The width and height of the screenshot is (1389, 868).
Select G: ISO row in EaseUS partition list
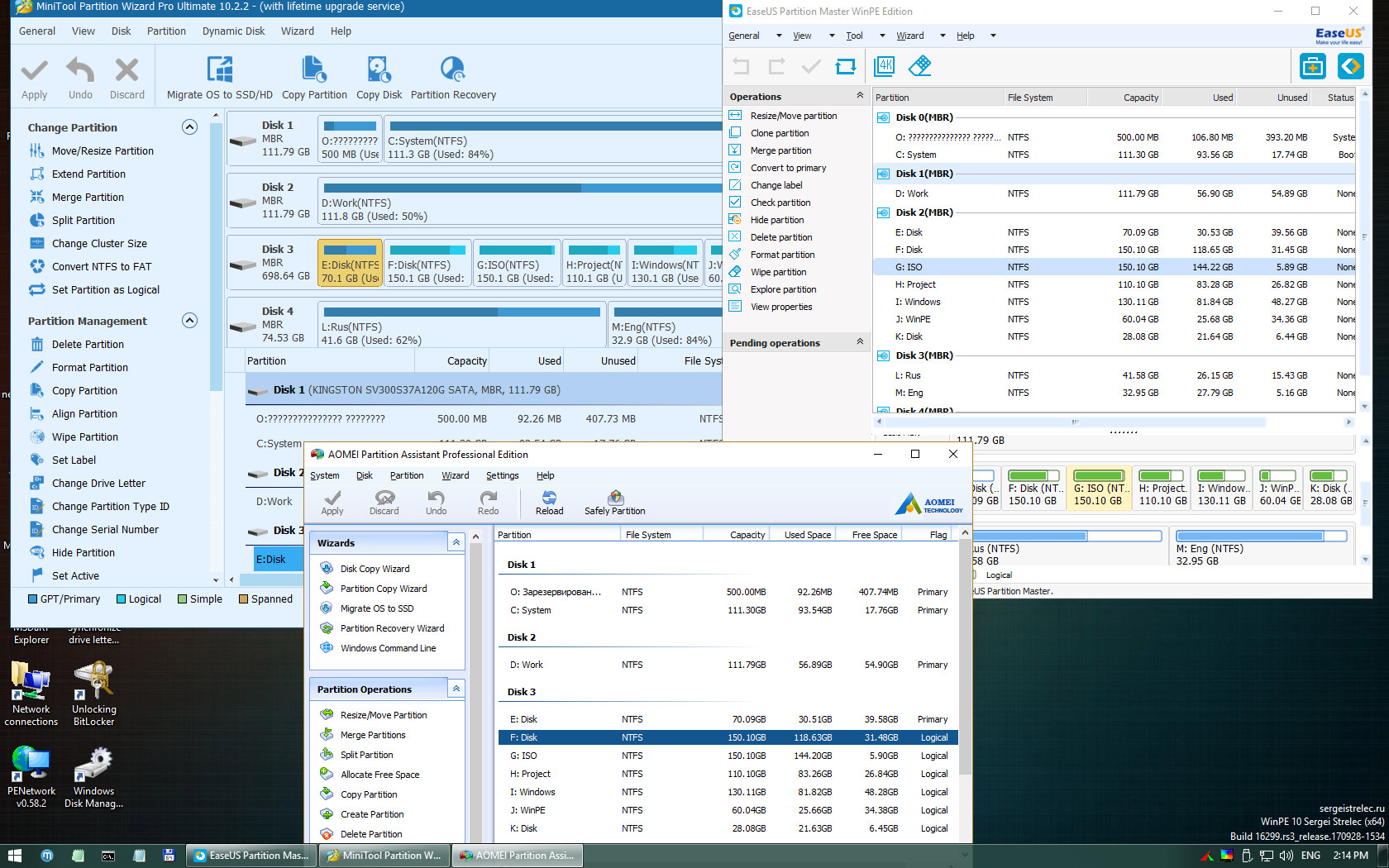(x=1114, y=267)
